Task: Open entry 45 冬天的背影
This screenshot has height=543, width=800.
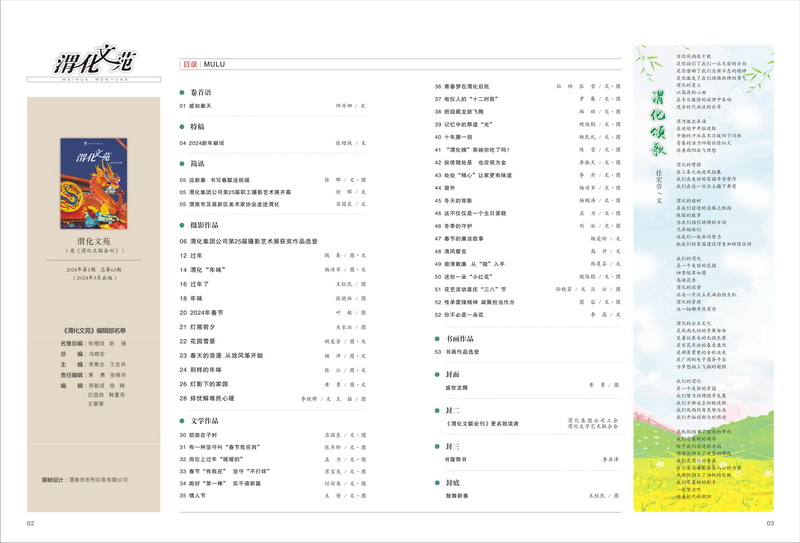Action: coord(460,199)
